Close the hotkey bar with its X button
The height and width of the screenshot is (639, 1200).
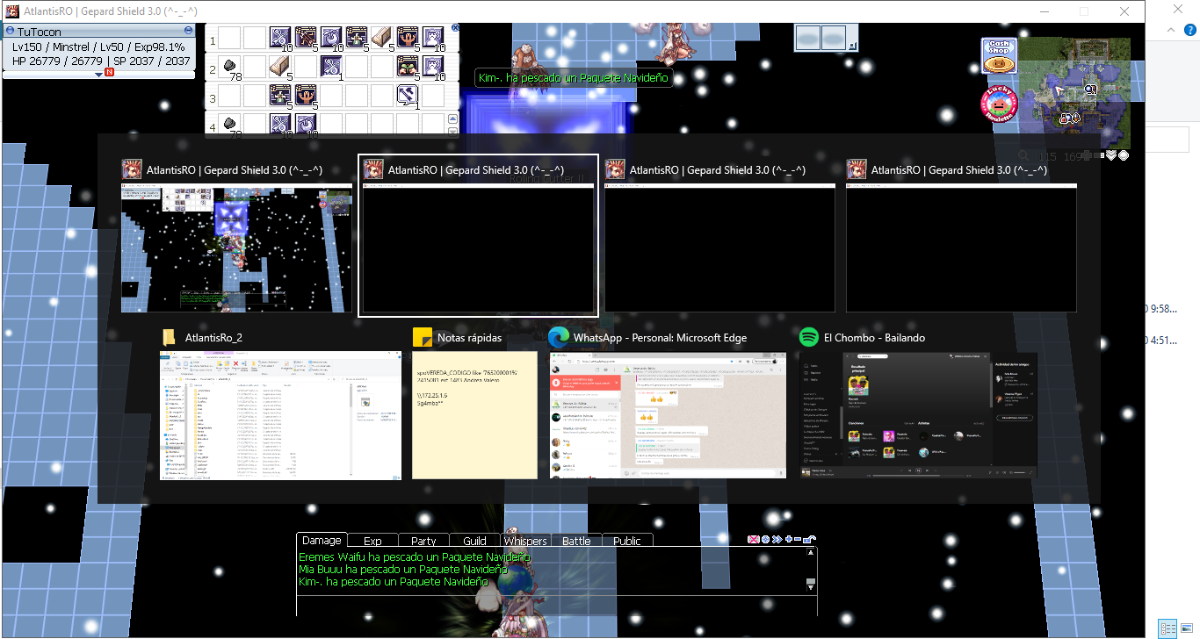tap(456, 28)
